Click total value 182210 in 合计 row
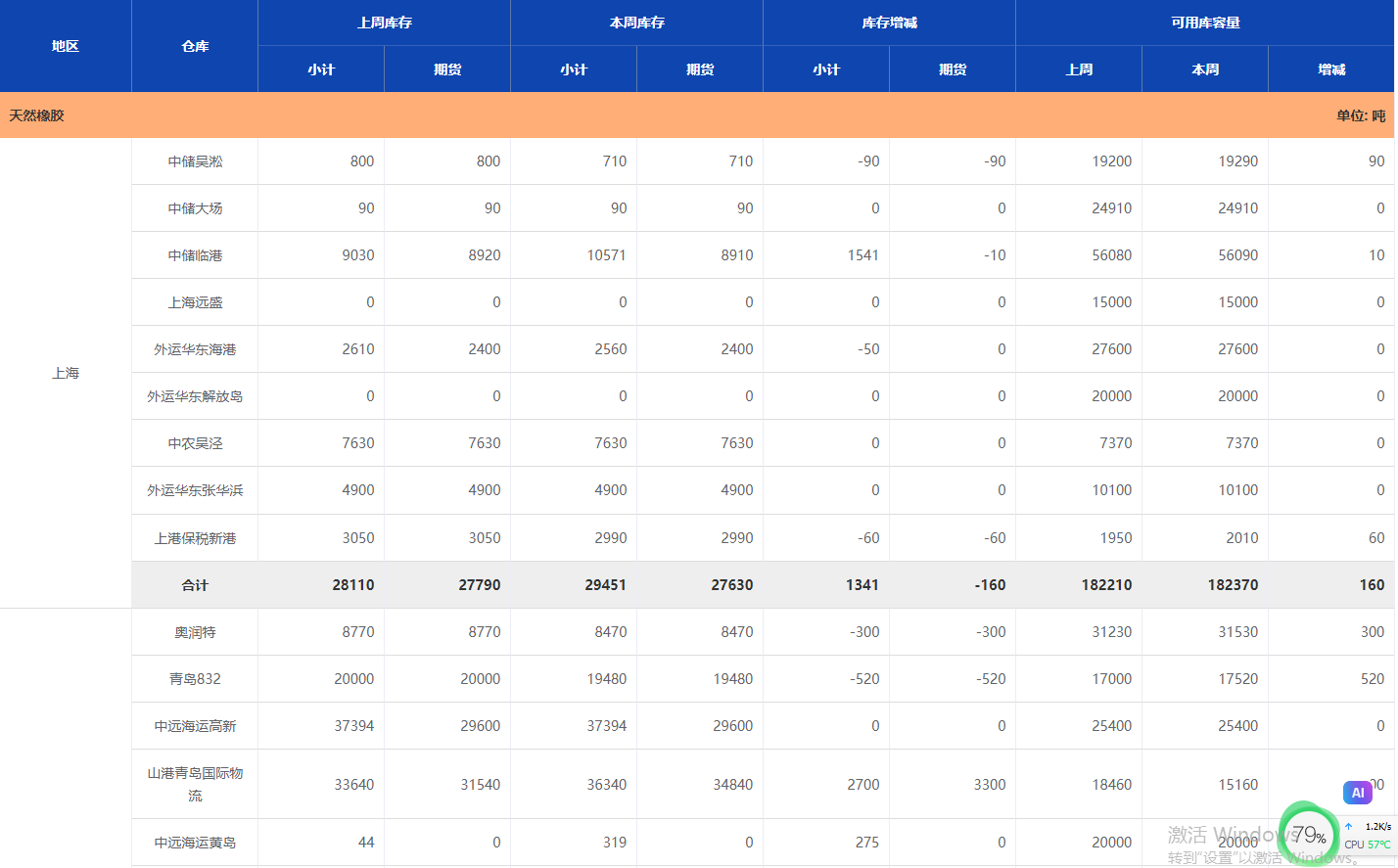1398x868 pixels. (x=1106, y=585)
